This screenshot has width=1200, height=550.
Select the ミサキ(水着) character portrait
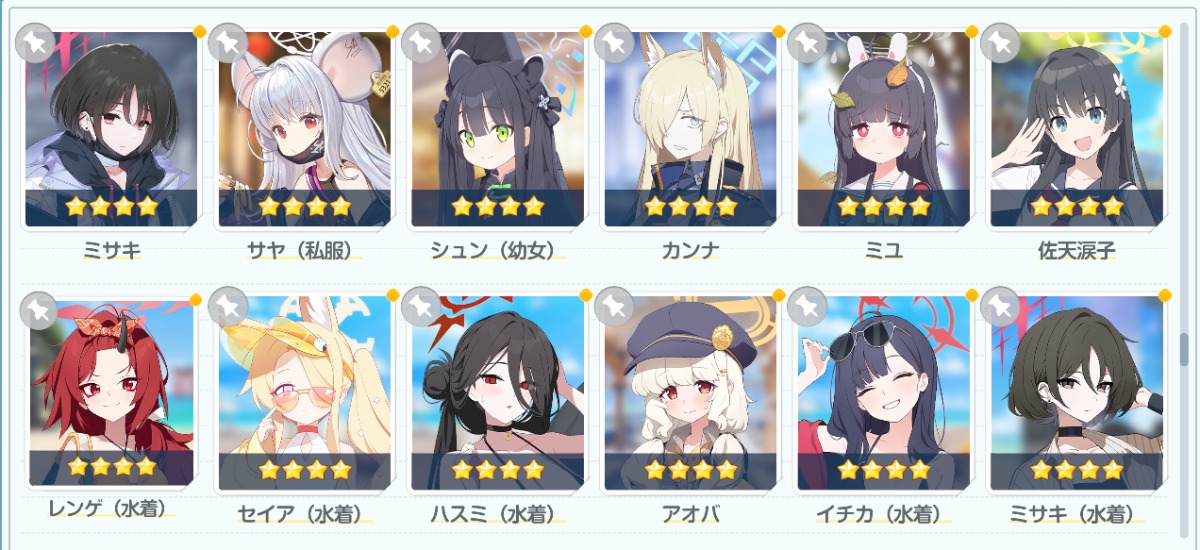1077,392
